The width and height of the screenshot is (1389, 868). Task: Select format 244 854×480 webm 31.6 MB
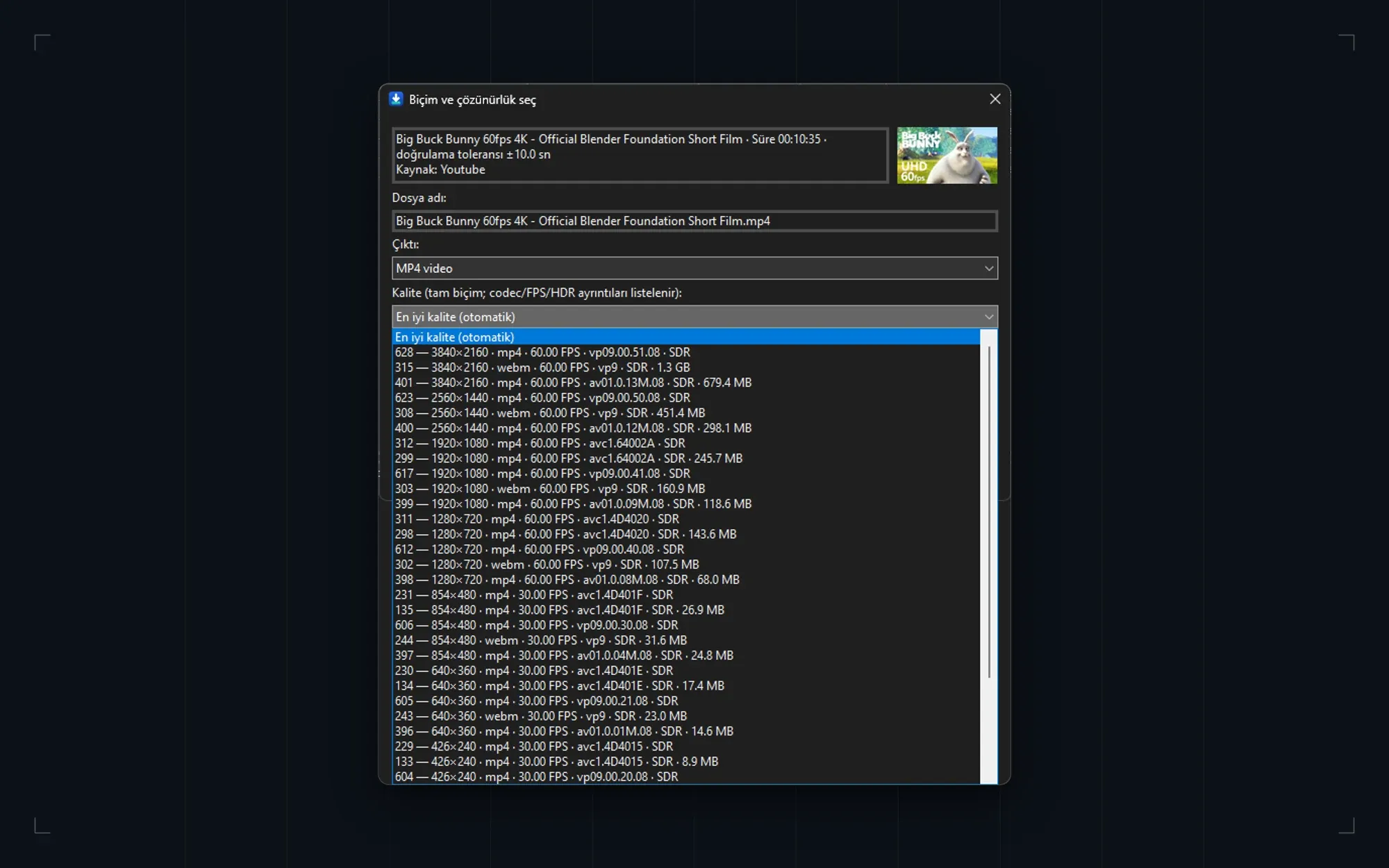pos(686,640)
